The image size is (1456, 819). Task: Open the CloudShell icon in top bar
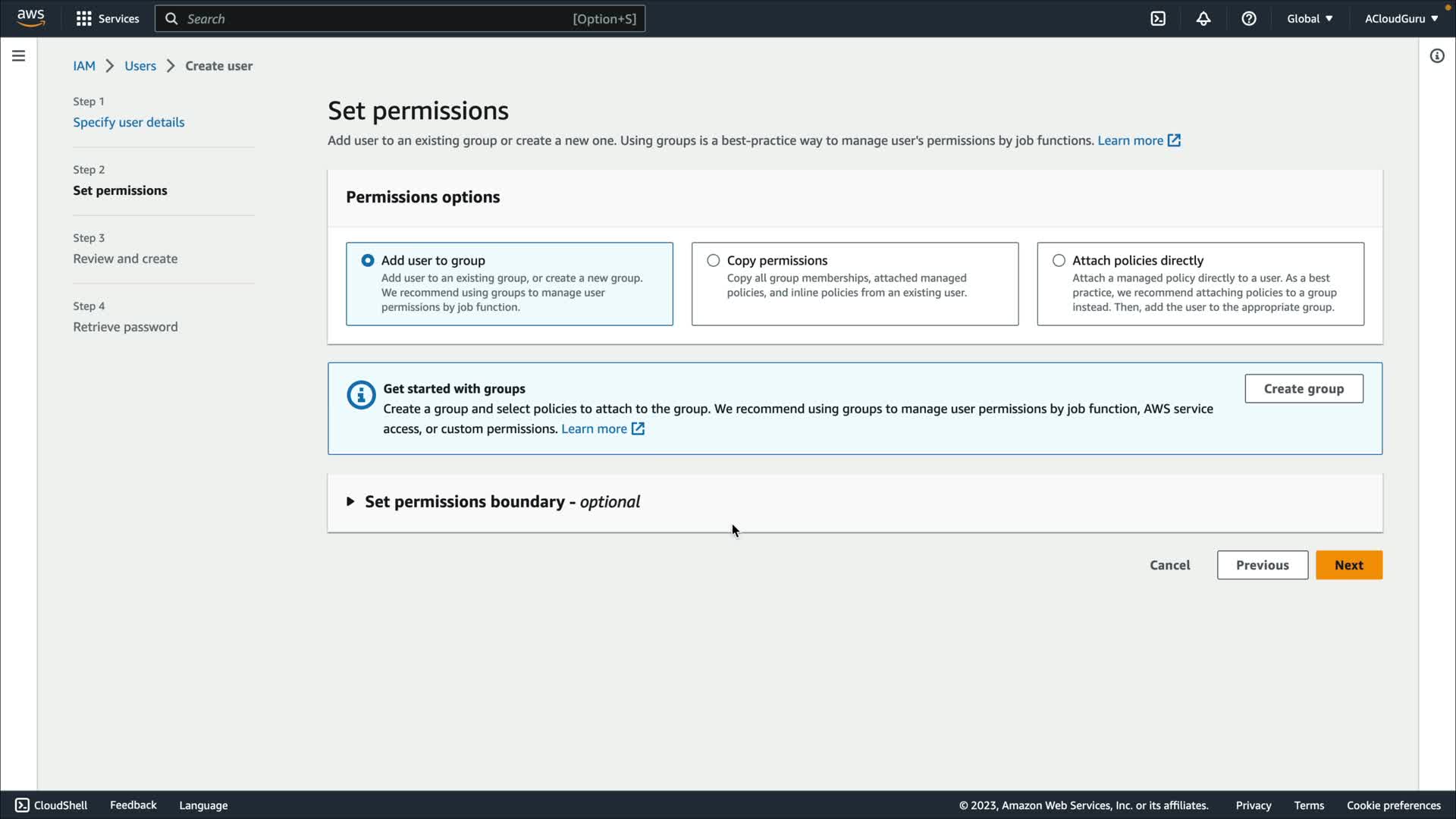point(1158,19)
